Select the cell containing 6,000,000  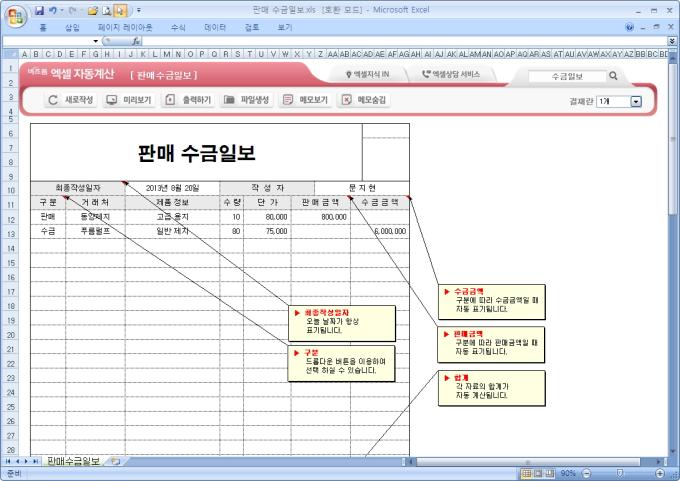(x=380, y=231)
